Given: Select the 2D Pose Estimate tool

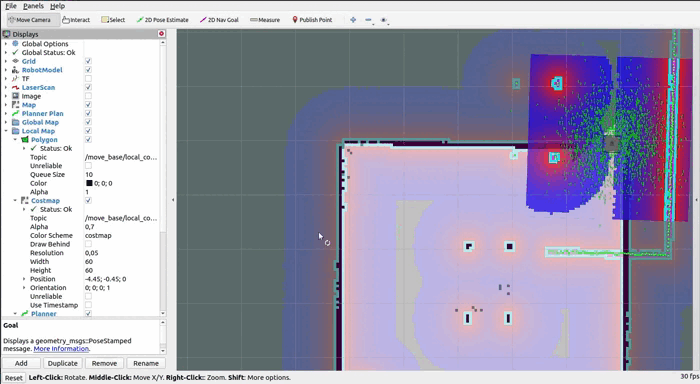Looking at the screenshot, I should [x=162, y=20].
